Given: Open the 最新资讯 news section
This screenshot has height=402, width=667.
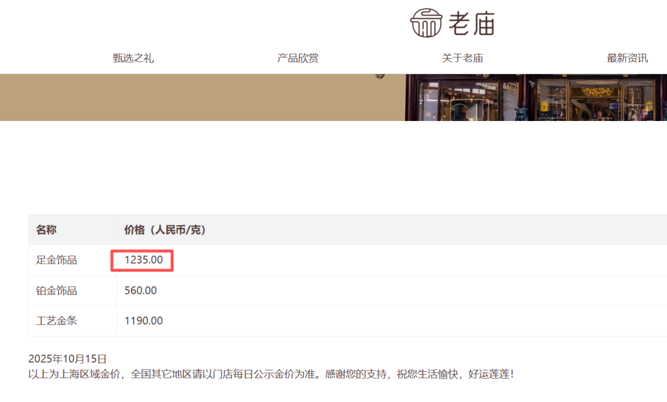Looking at the screenshot, I should pos(627,58).
